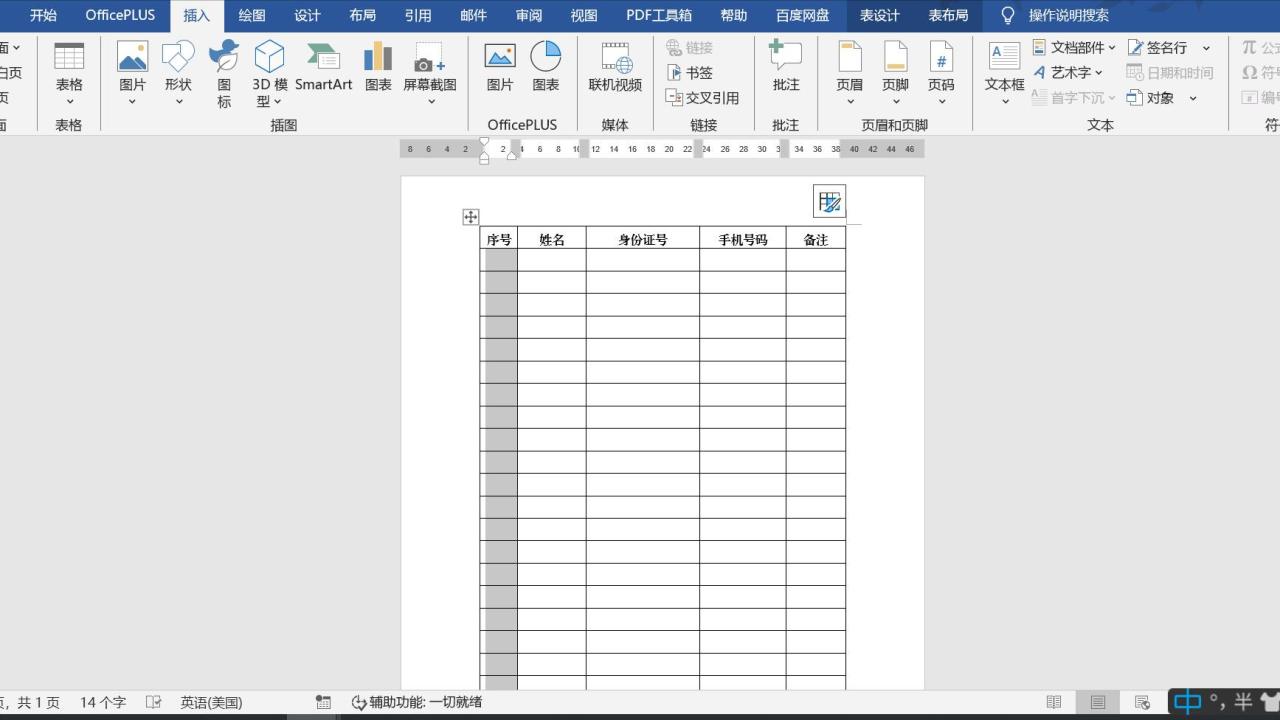The width and height of the screenshot is (1280, 720).
Task: Click the table move handle above the table
Action: pos(470,216)
